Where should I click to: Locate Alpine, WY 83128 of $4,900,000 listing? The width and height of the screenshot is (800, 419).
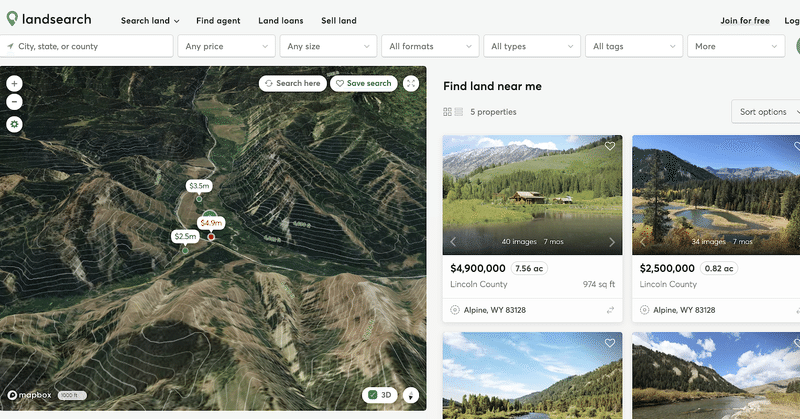coord(455,310)
